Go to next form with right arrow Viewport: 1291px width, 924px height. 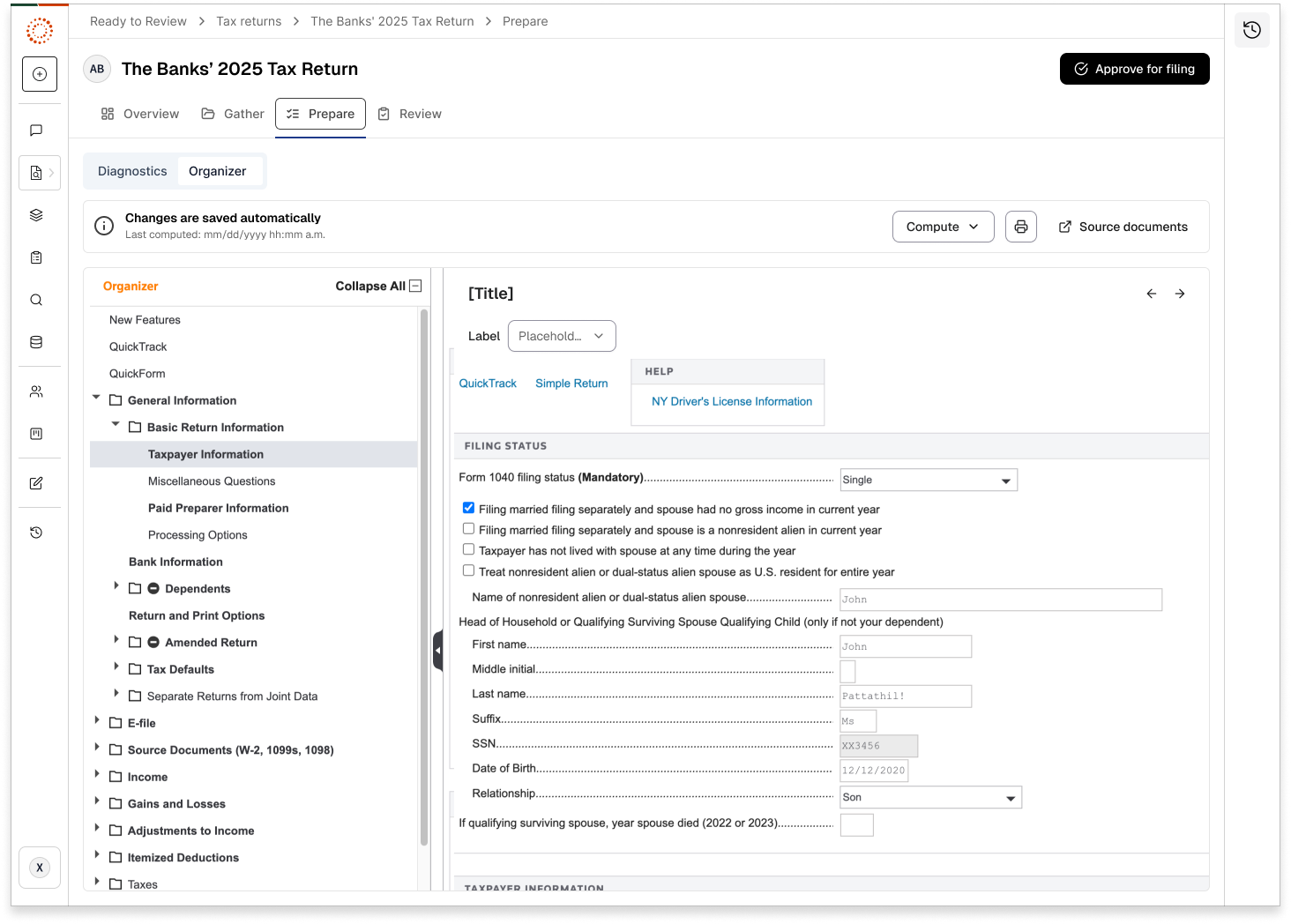coord(1179,294)
